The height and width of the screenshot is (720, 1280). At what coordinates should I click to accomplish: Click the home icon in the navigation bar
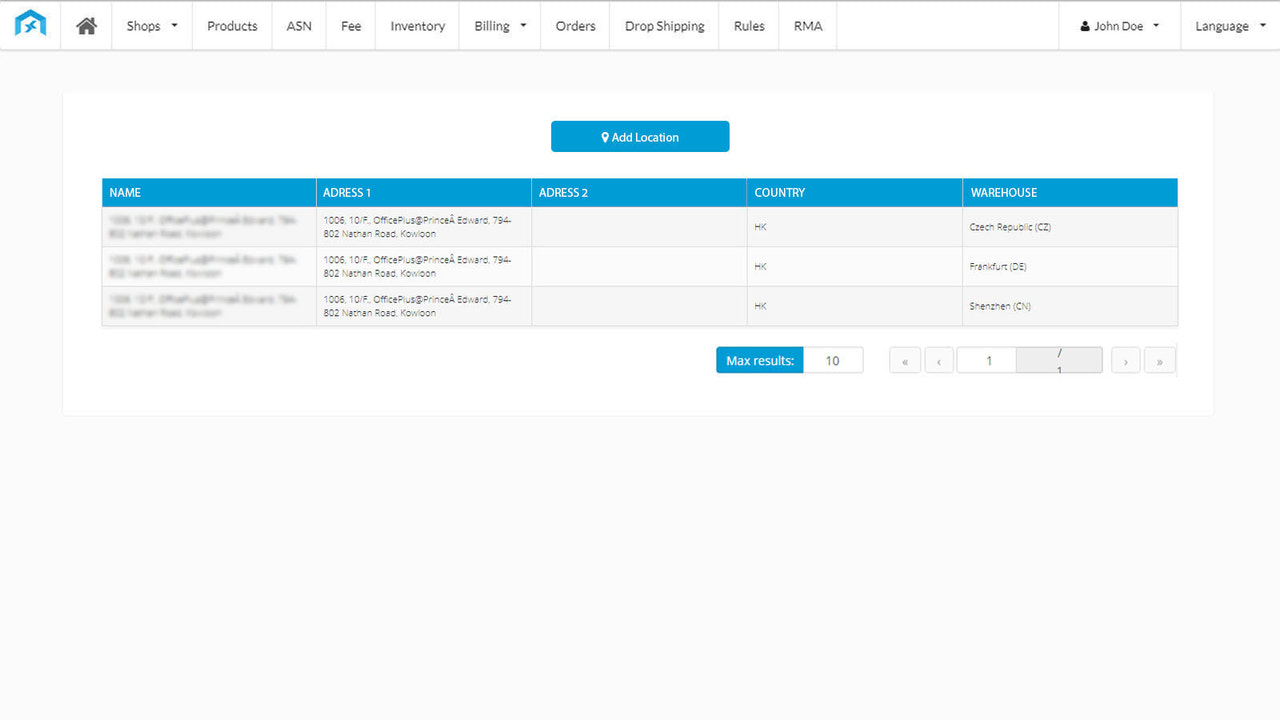tap(85, 26)
